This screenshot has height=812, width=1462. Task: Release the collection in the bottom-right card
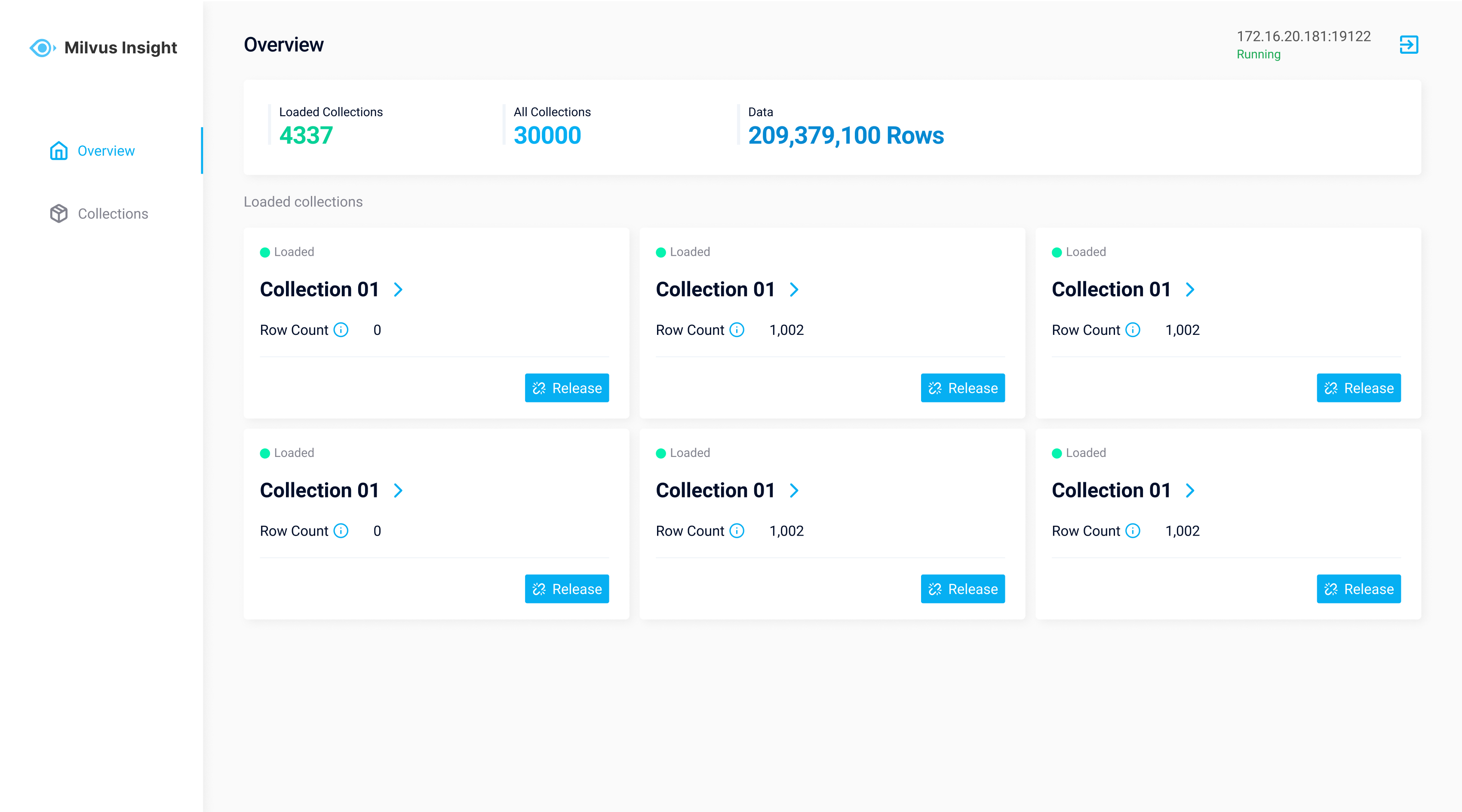point(1359,588)
